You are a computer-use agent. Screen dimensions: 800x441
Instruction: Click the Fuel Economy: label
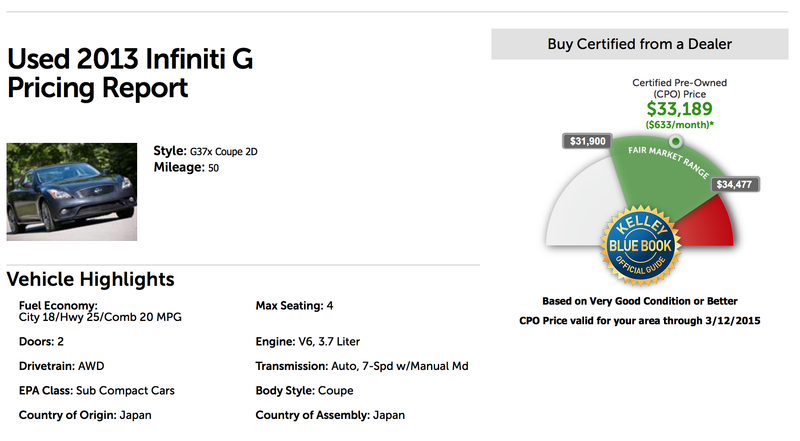point(58,305)
